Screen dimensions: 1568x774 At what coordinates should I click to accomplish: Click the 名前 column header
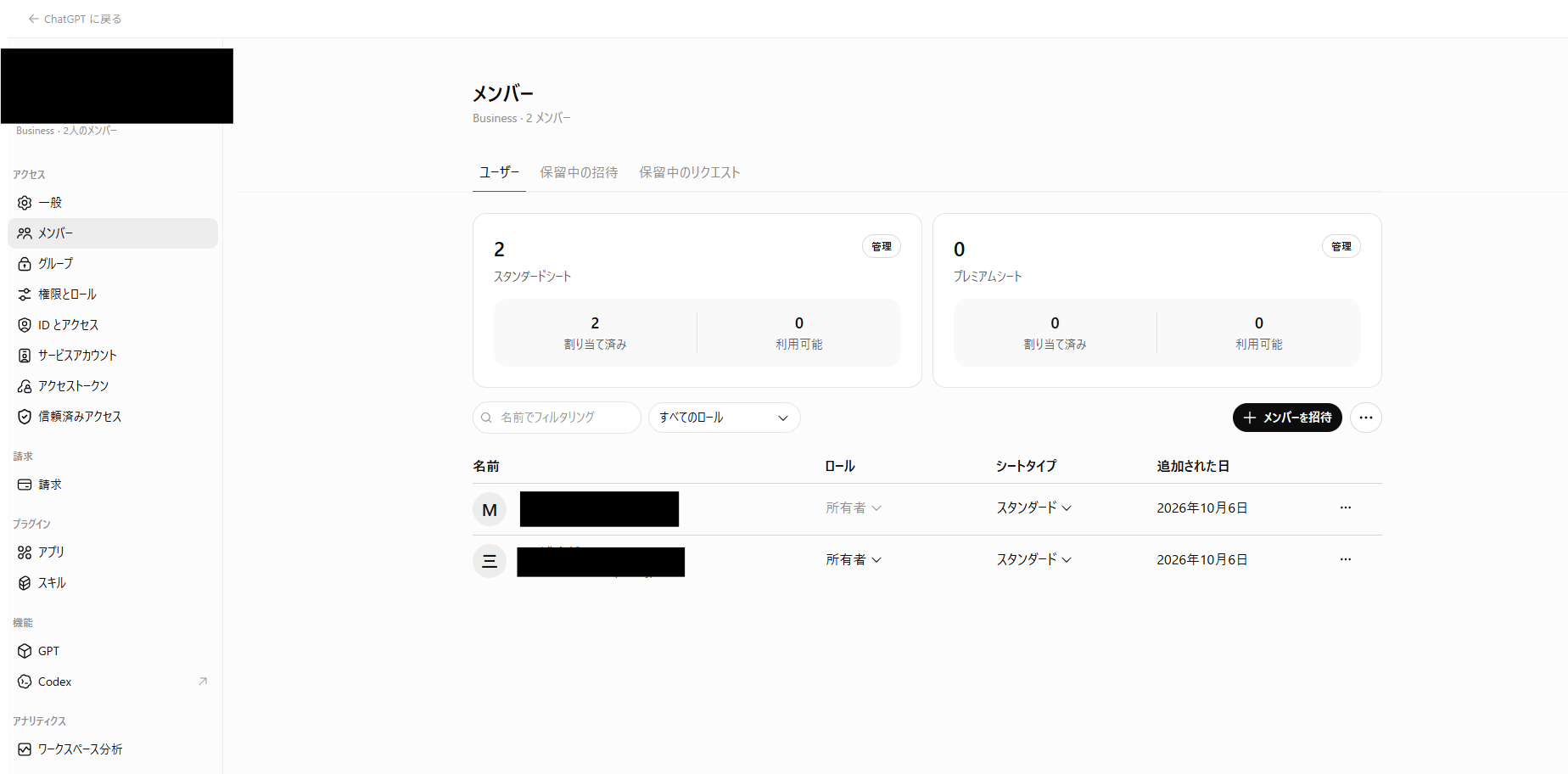pos(486,466)
